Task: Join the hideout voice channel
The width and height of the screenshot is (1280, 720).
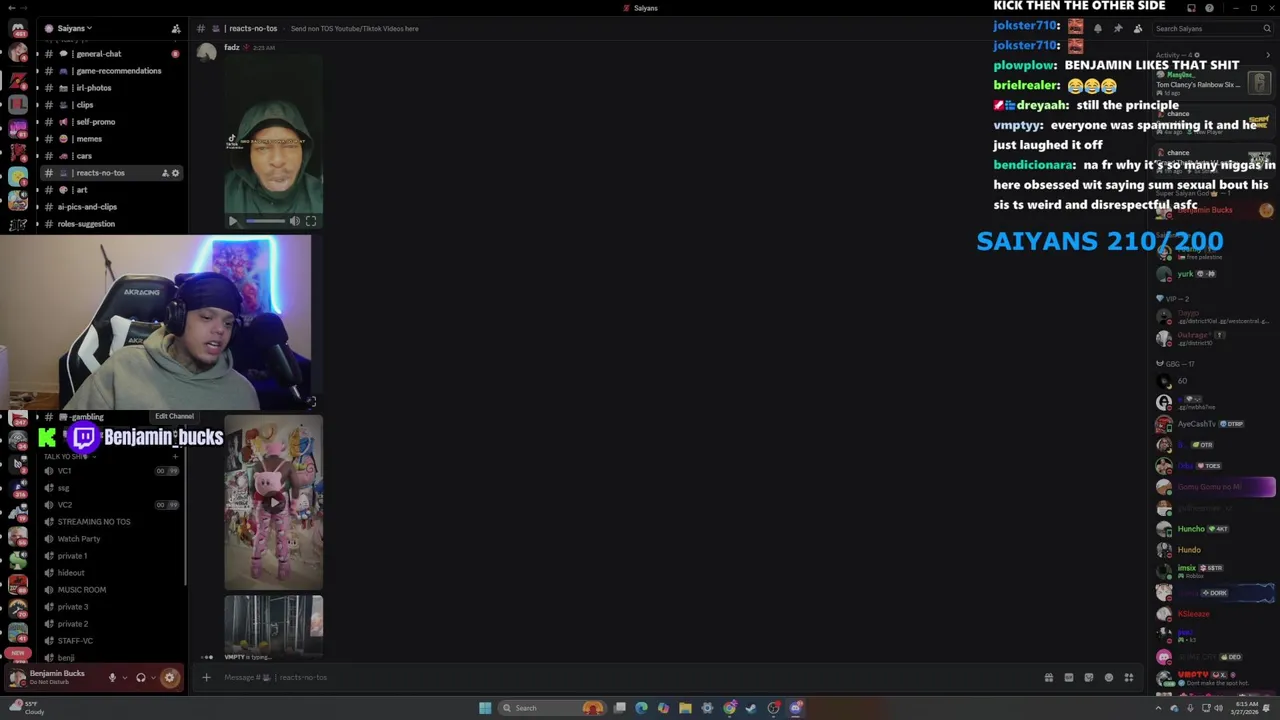Action: [110, 573]
